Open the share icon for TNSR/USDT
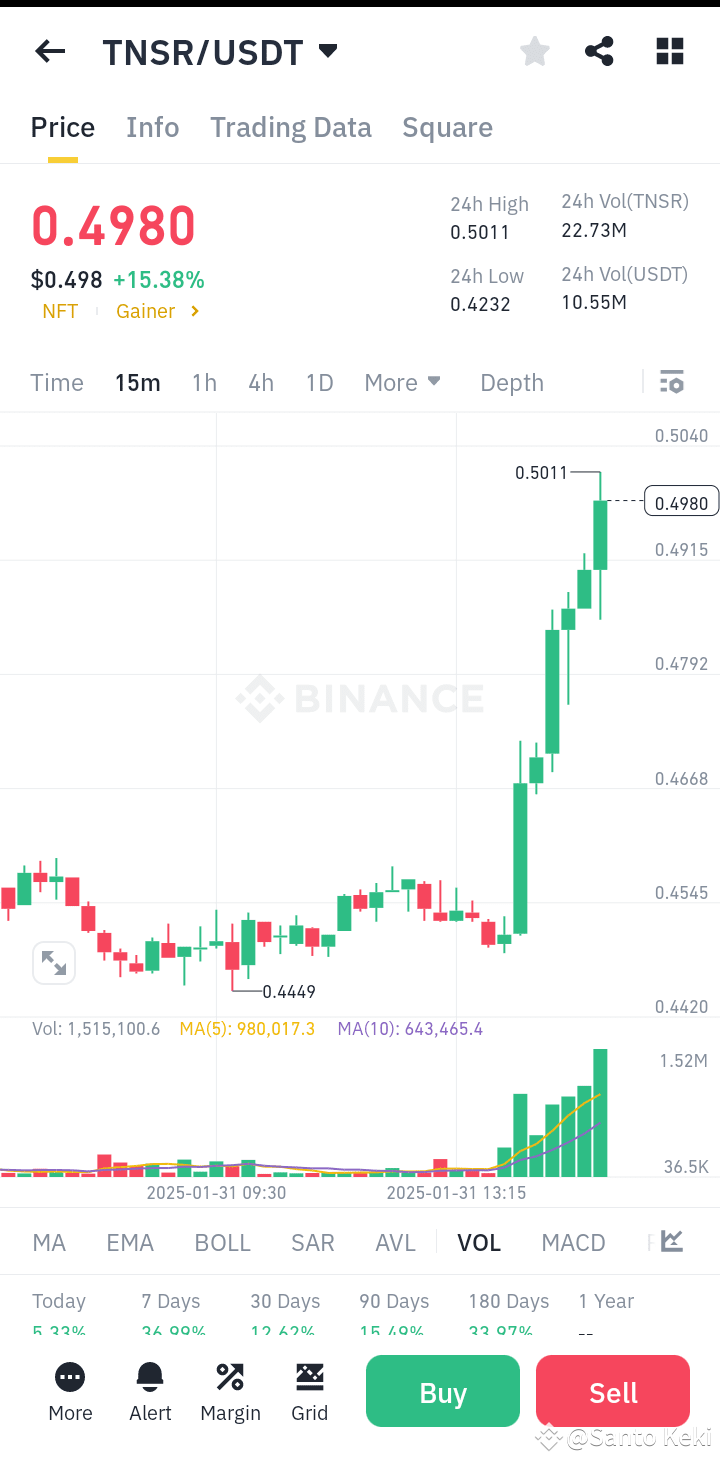Screen dimensions: 720x1460 tap(599, 51)
